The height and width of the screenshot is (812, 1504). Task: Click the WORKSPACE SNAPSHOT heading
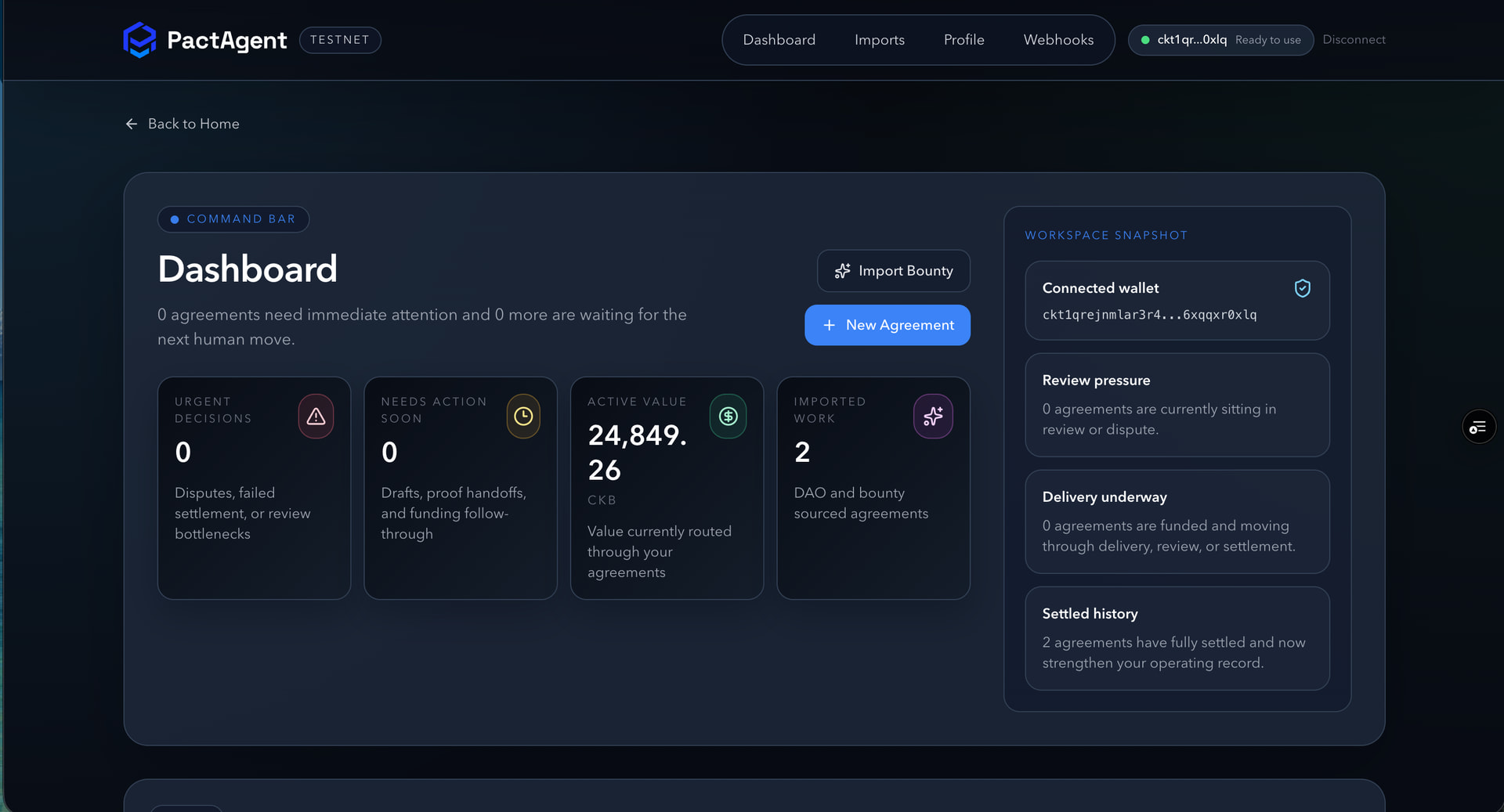click(1106, 236)
